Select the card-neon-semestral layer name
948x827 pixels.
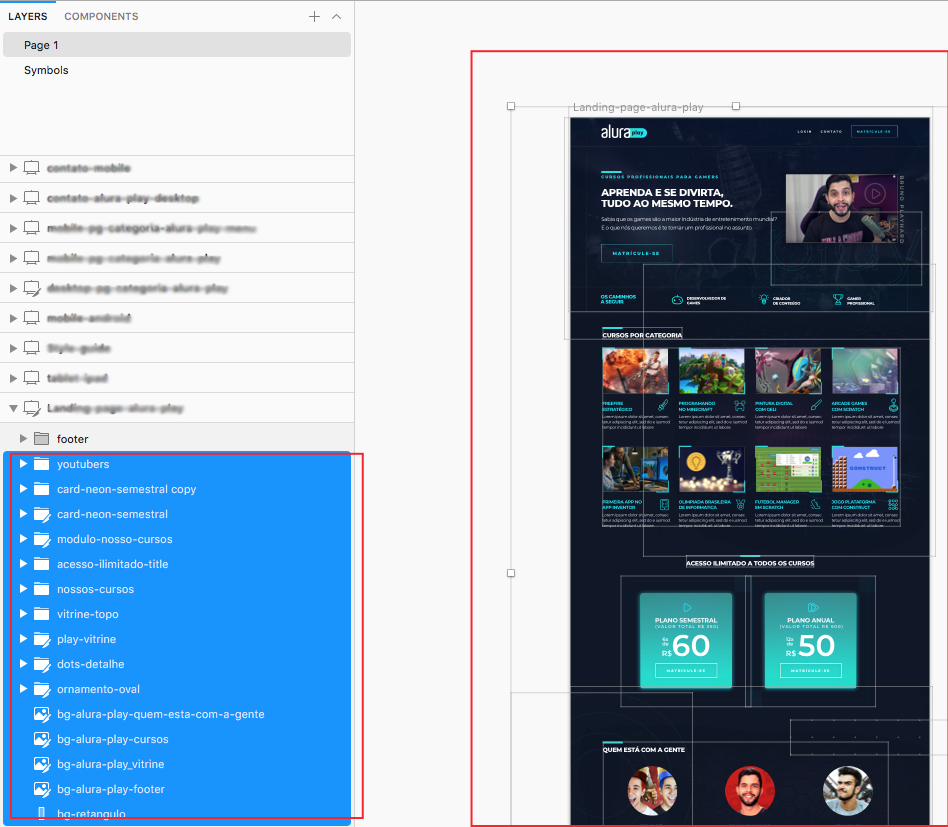(x=112, y=514)
